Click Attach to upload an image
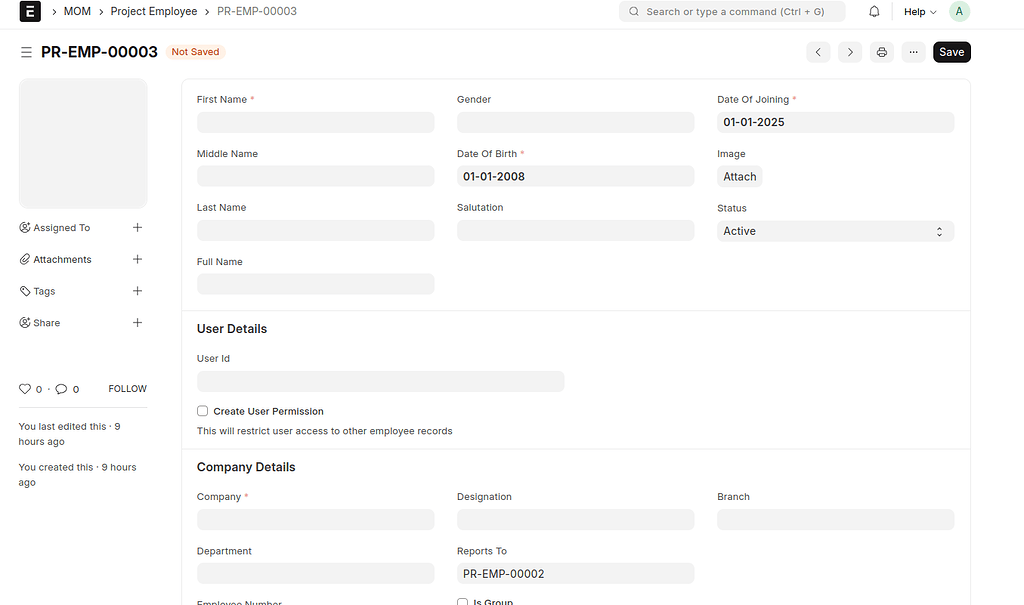The image size is (1024, 605). (739, 176)
